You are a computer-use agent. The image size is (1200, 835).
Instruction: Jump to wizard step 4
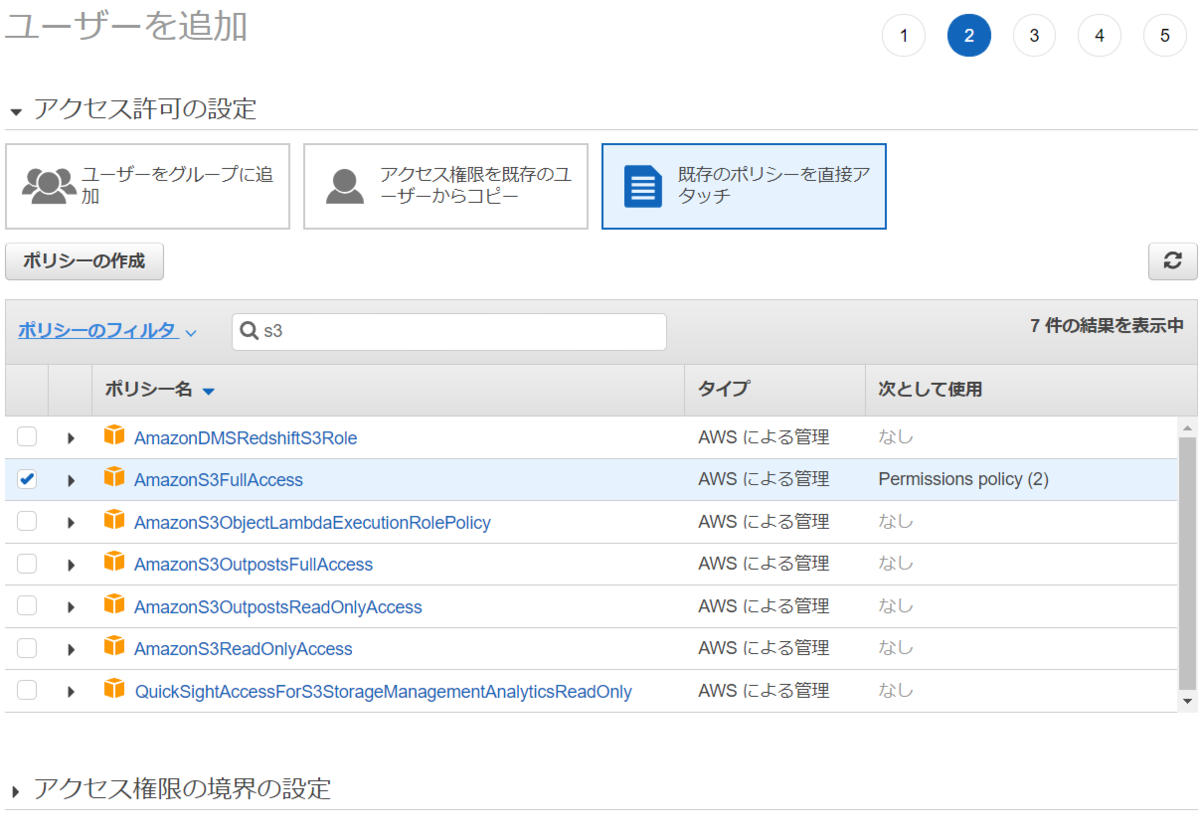pyautogui.click(x=1100, y=36)
